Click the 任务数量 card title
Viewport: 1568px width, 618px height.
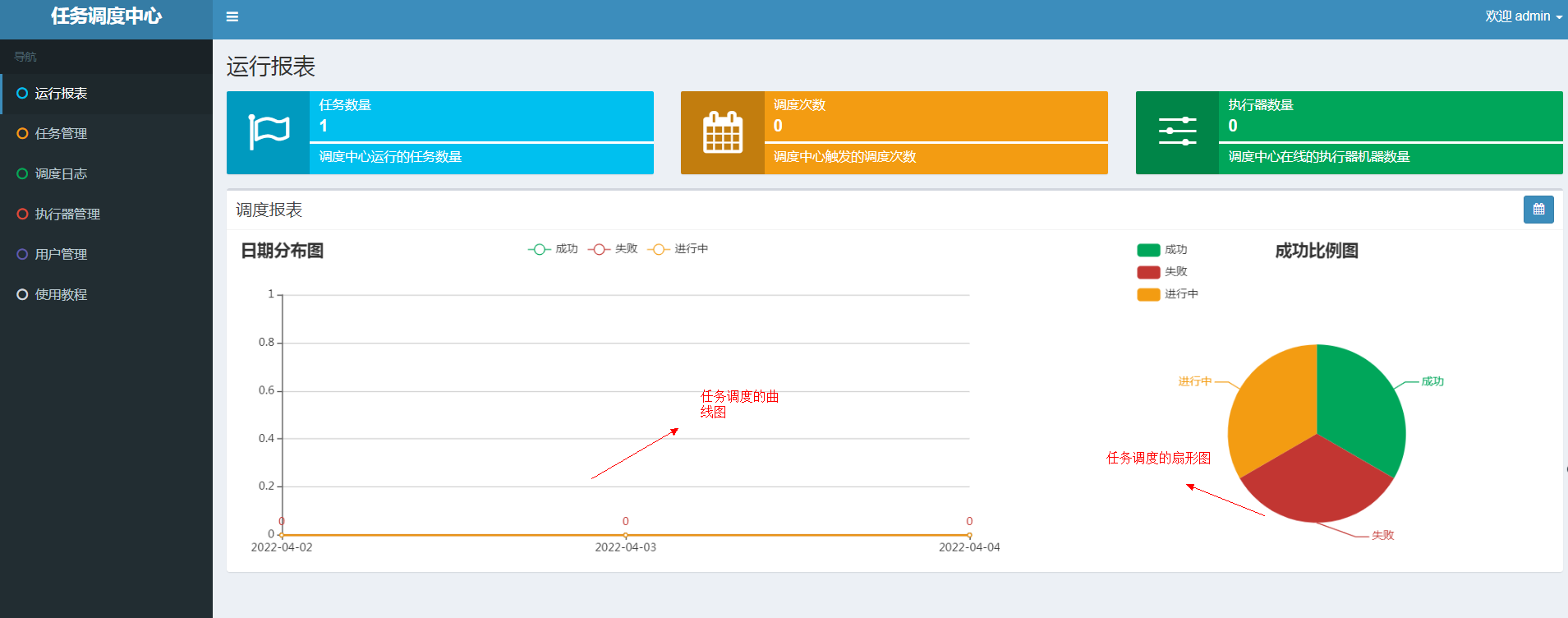(x=345, y=105)
